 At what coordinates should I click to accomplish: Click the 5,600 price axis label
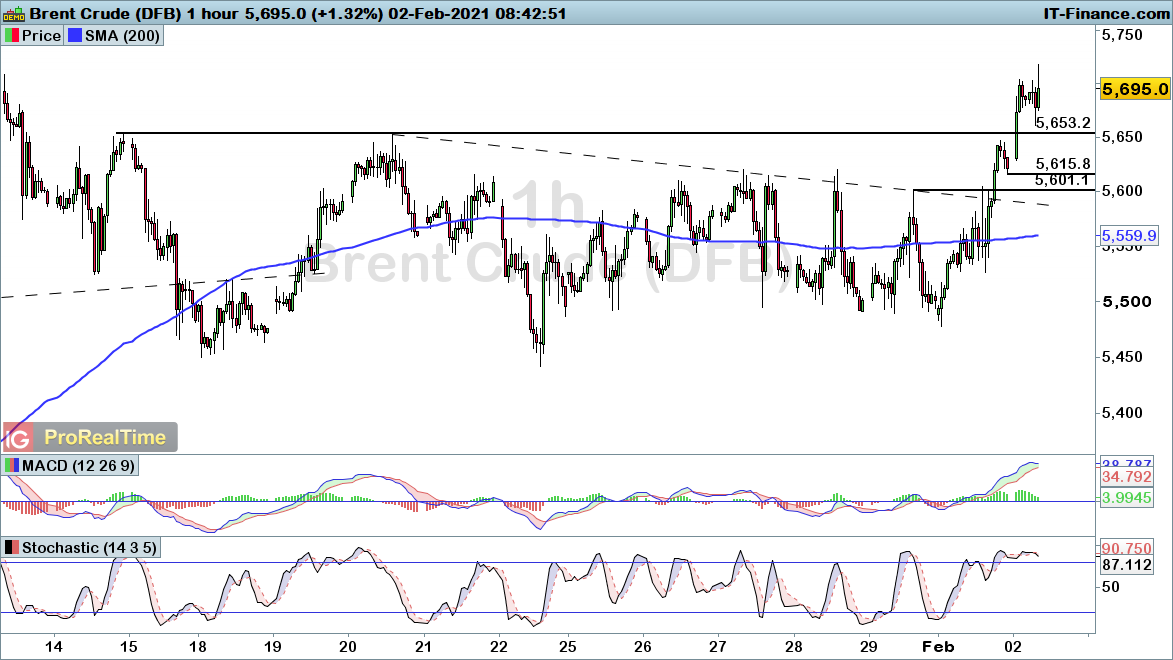[x=1122, y=191]
